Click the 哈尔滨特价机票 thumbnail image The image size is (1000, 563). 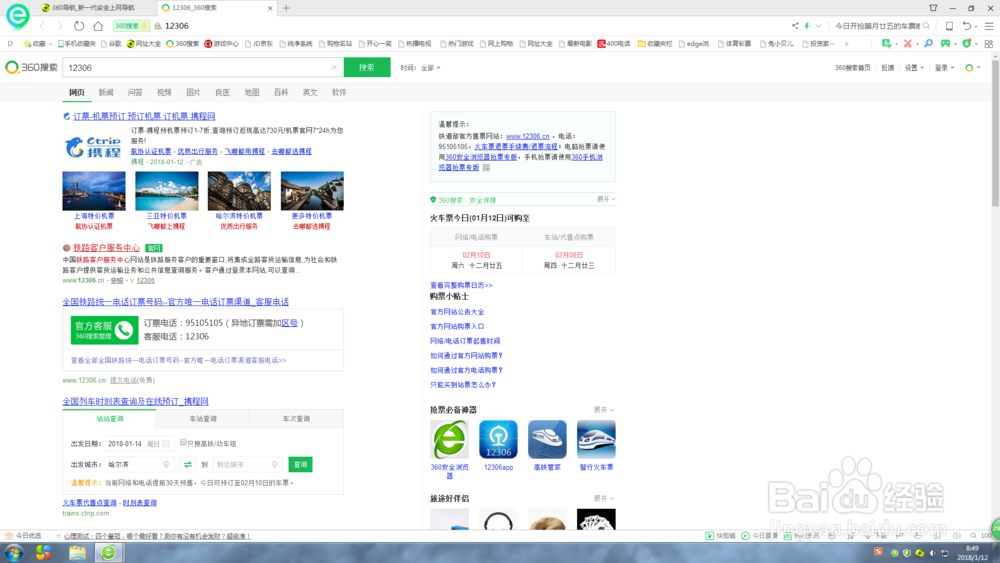(239, 191)
